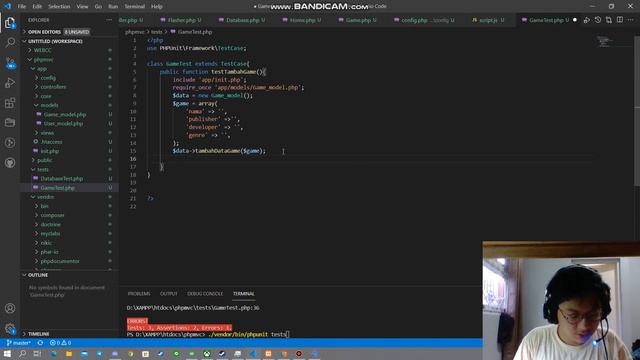This screenshot has height=360, width=640.
Task: Open .htaccess file in the explorer
Action: pos(70,142)
